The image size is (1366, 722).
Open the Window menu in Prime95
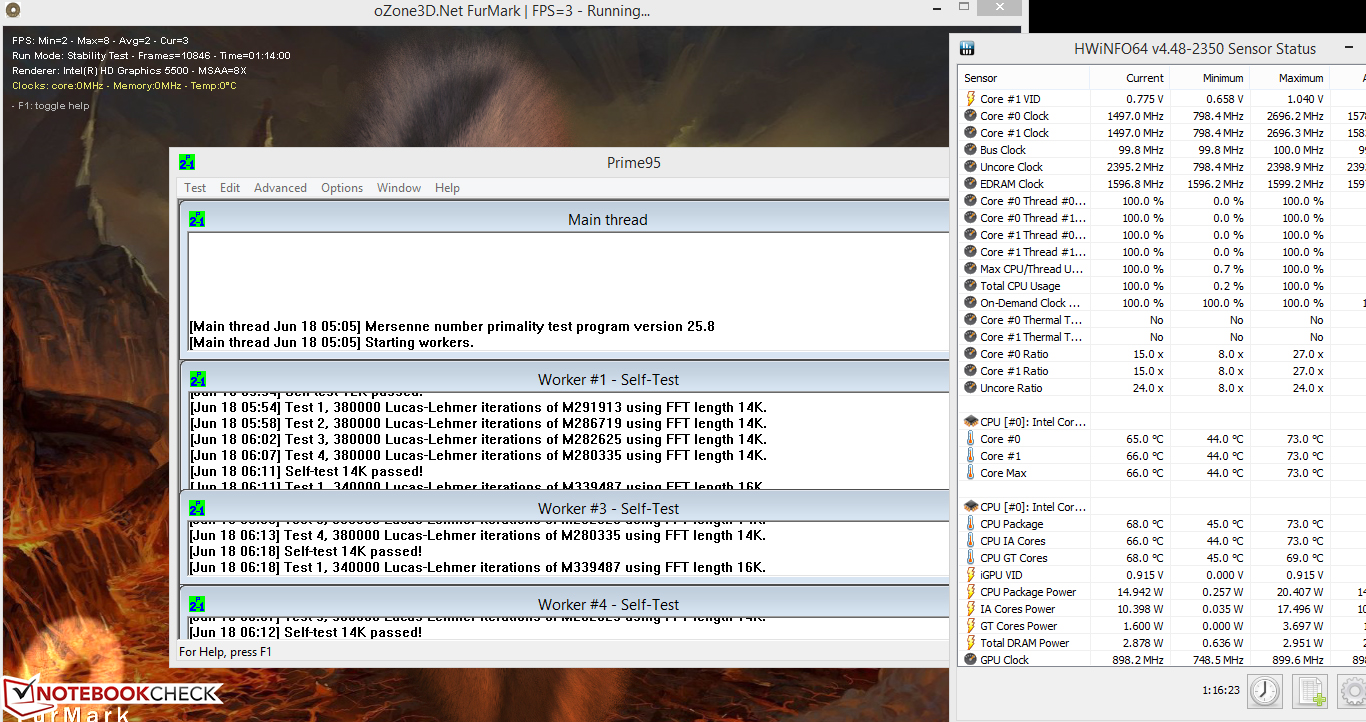click(399, 188)
